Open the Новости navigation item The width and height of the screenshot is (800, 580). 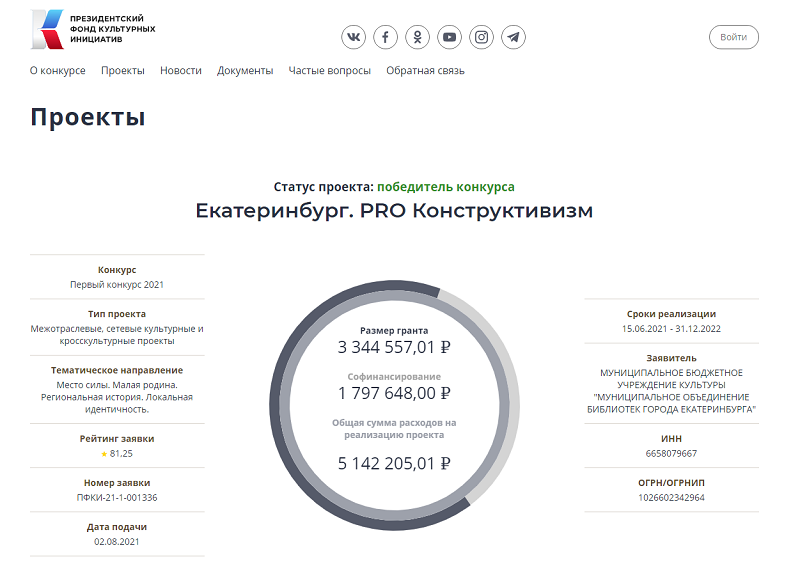pos(181,71)
